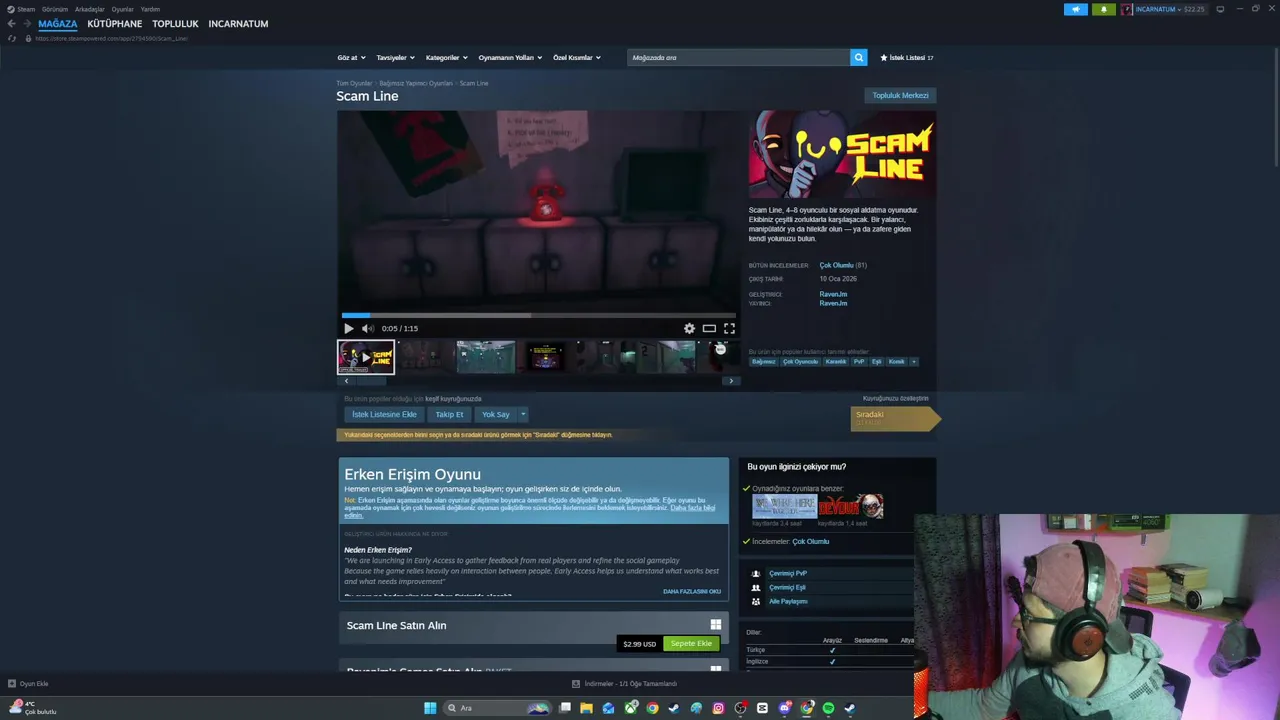Image resolution: width=1280 pixels, height=720 pixels.
Task: Open Discord from the taskbar
Action: (x=784, y=708)
